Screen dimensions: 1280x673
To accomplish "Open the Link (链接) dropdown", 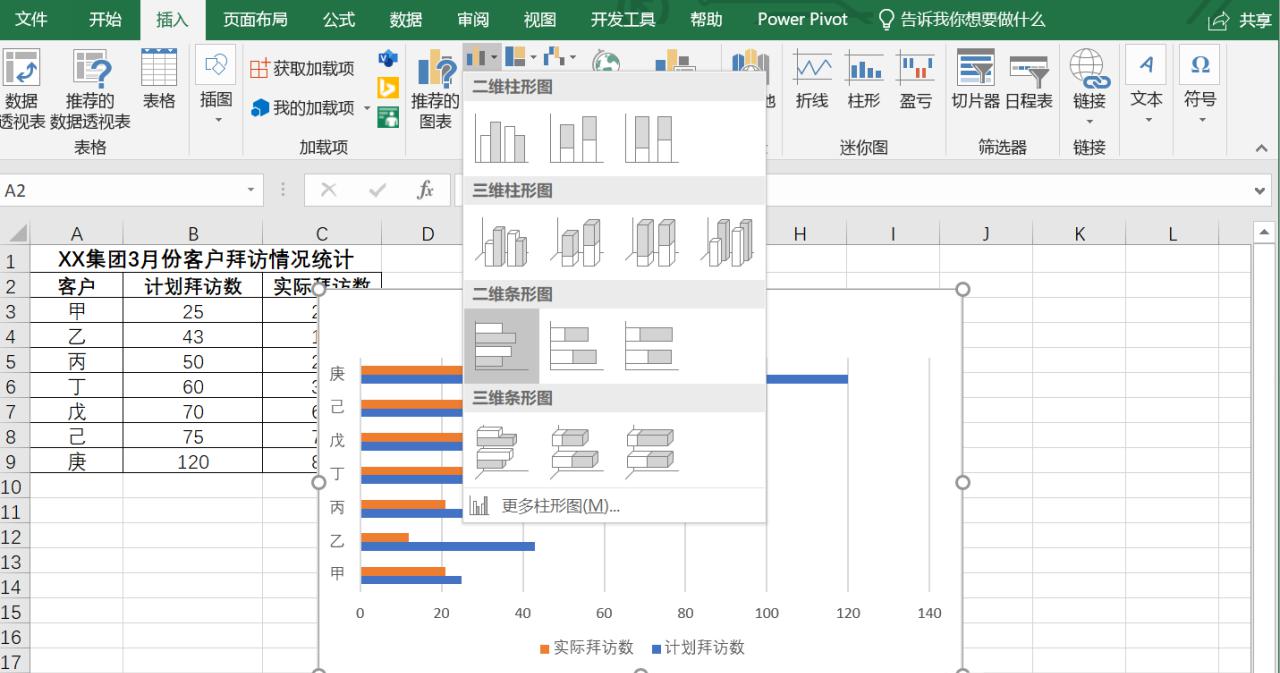I will click(x=1089, y=88).
